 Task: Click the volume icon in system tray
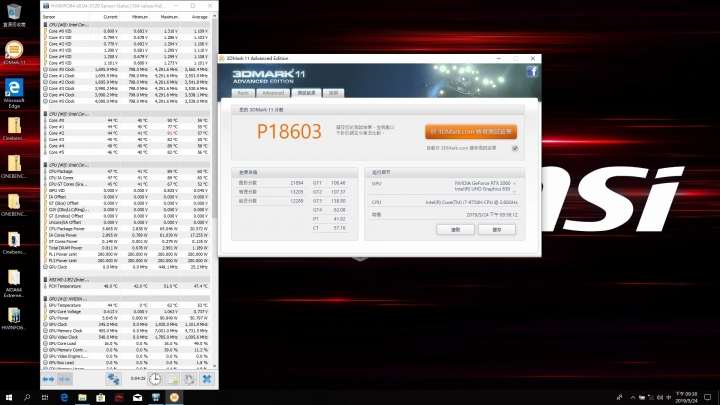tap(659, 398)
